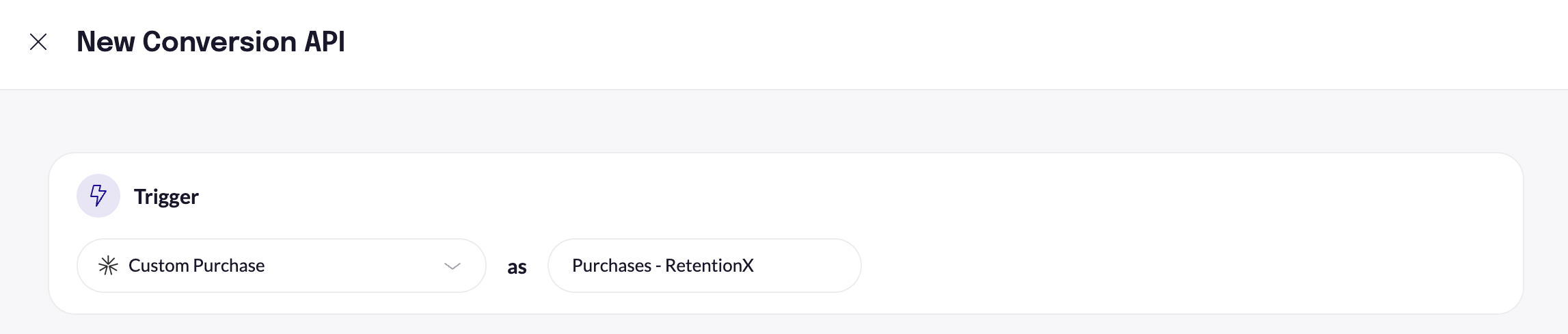Image resolution: width=1568 pixels, height=334 pixels.
Task: Click the Trigger section heading
Action: tap(166, 197)
